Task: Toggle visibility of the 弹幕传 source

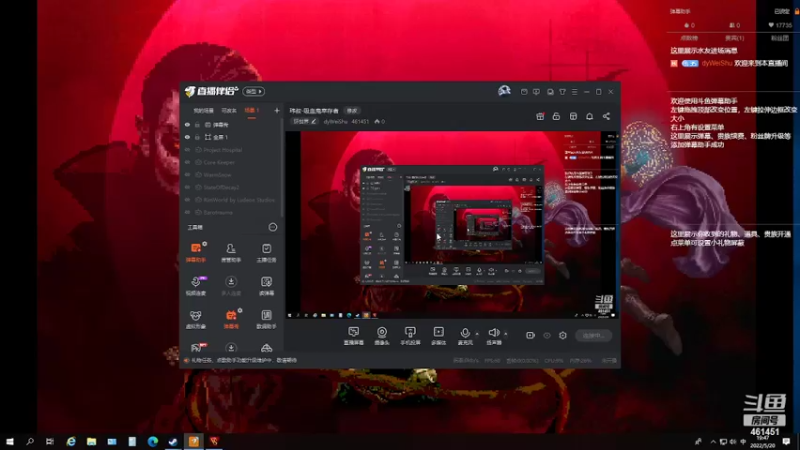Action: click(187, 124)
